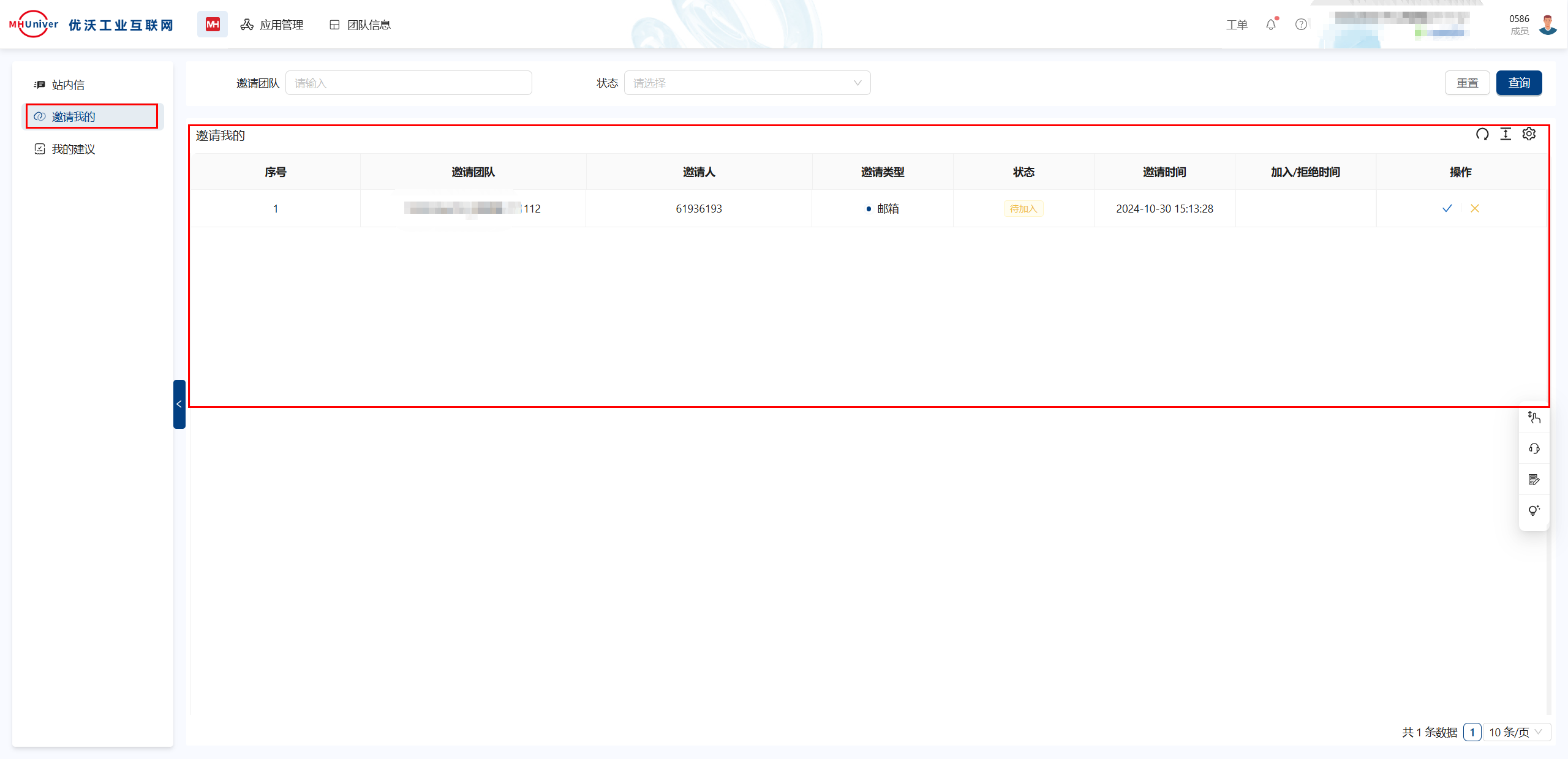Collapse the left sidebar panel
The width and height of the screenshot is (1568, 759).
(179, 404)
